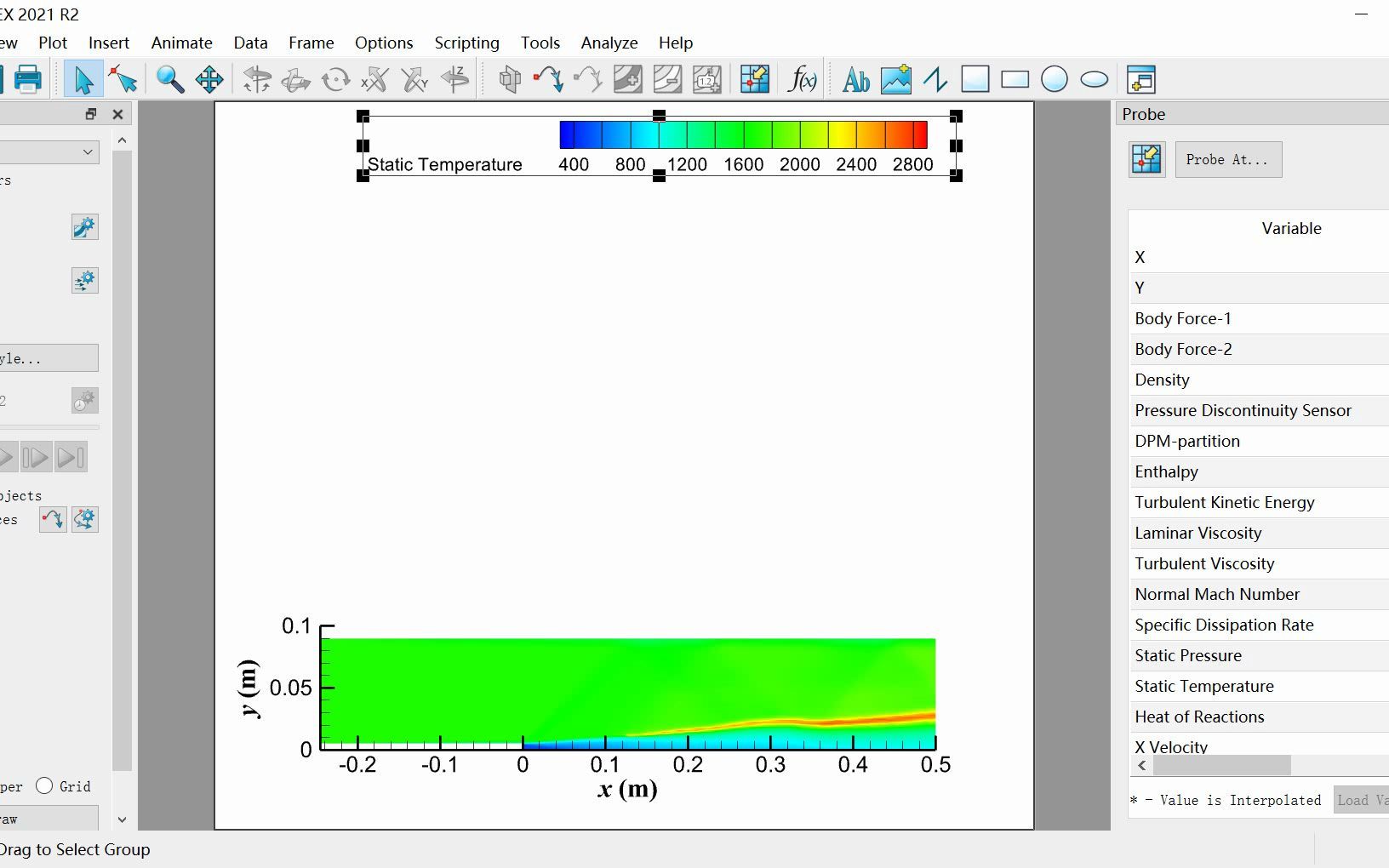
Task: Select the Add Text tool
Action: point(855,79)
